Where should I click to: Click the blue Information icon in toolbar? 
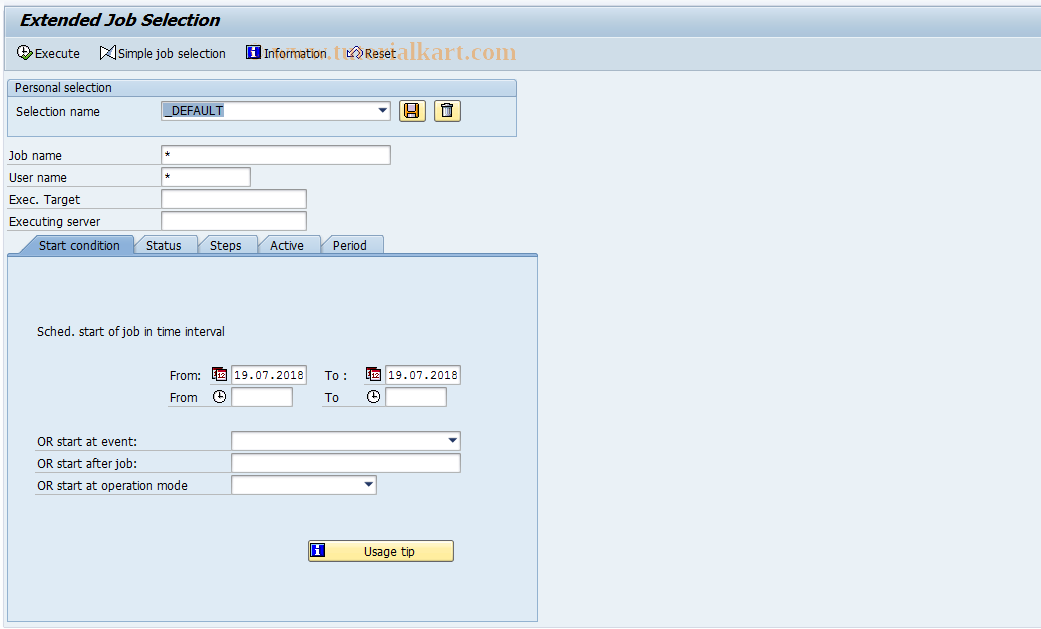pos(253,52)
